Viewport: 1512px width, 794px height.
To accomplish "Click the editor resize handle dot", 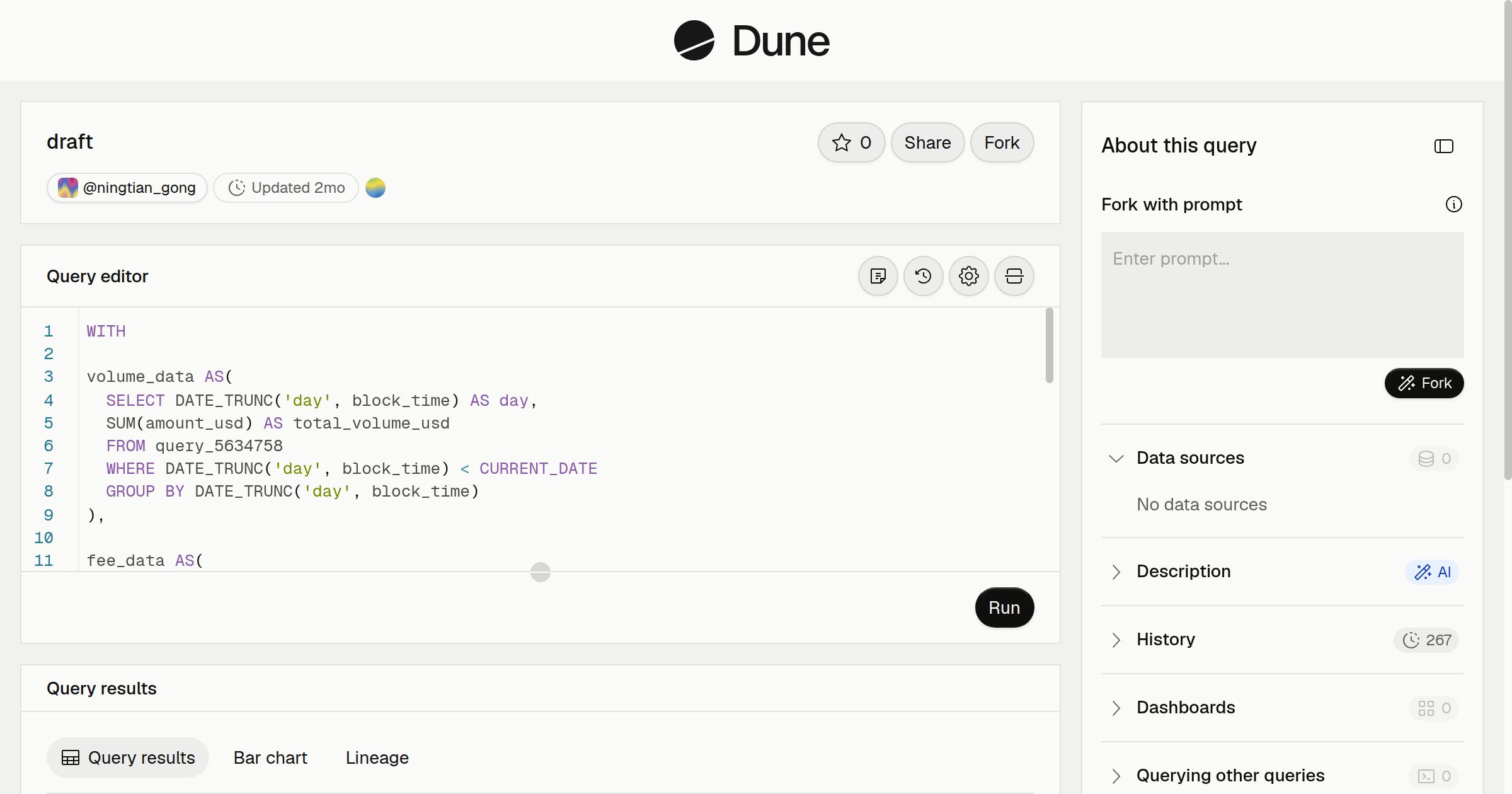I will click(x=541, y=572).
